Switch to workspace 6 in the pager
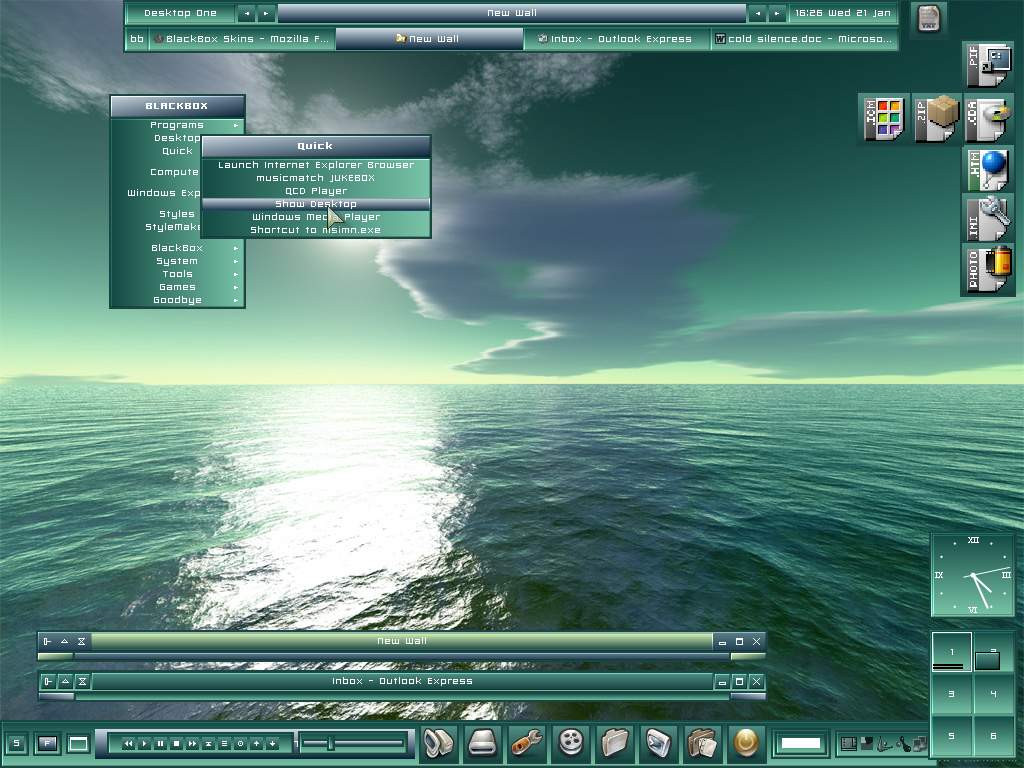Viewport: 1024px width, 768px height. [x=993, y=736]
